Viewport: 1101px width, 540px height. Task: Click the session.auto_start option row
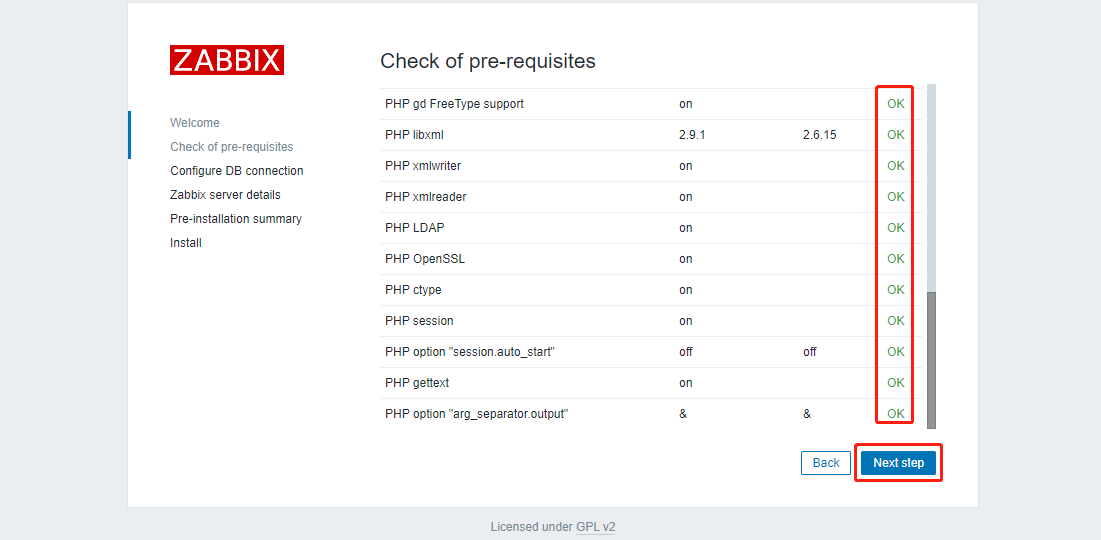click(x=651, y=352)
